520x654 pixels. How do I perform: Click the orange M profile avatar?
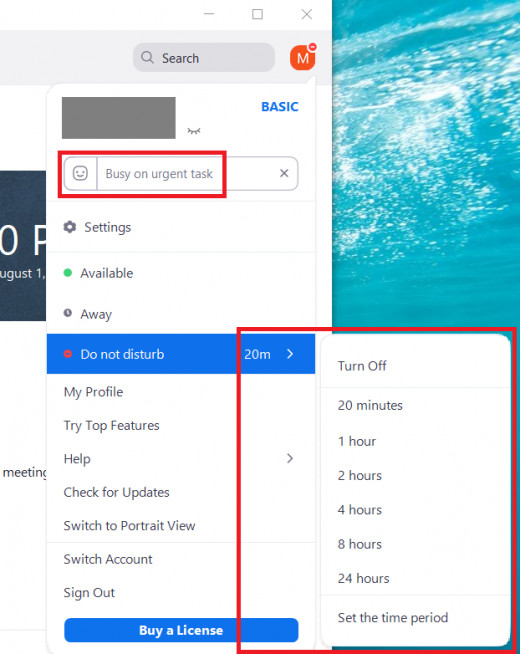tap(302, 58)
